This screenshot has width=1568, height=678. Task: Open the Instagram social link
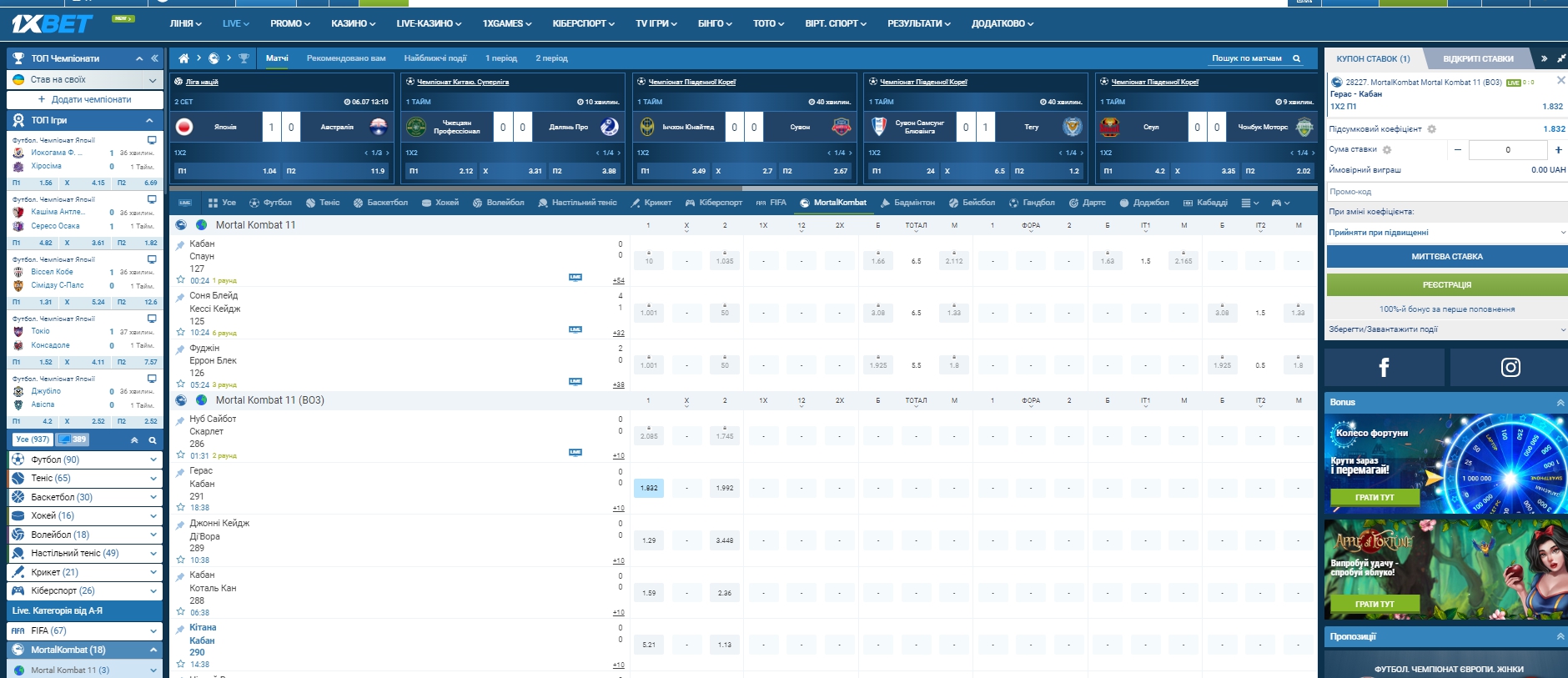pyautogui.click(x=1510, y=368)
